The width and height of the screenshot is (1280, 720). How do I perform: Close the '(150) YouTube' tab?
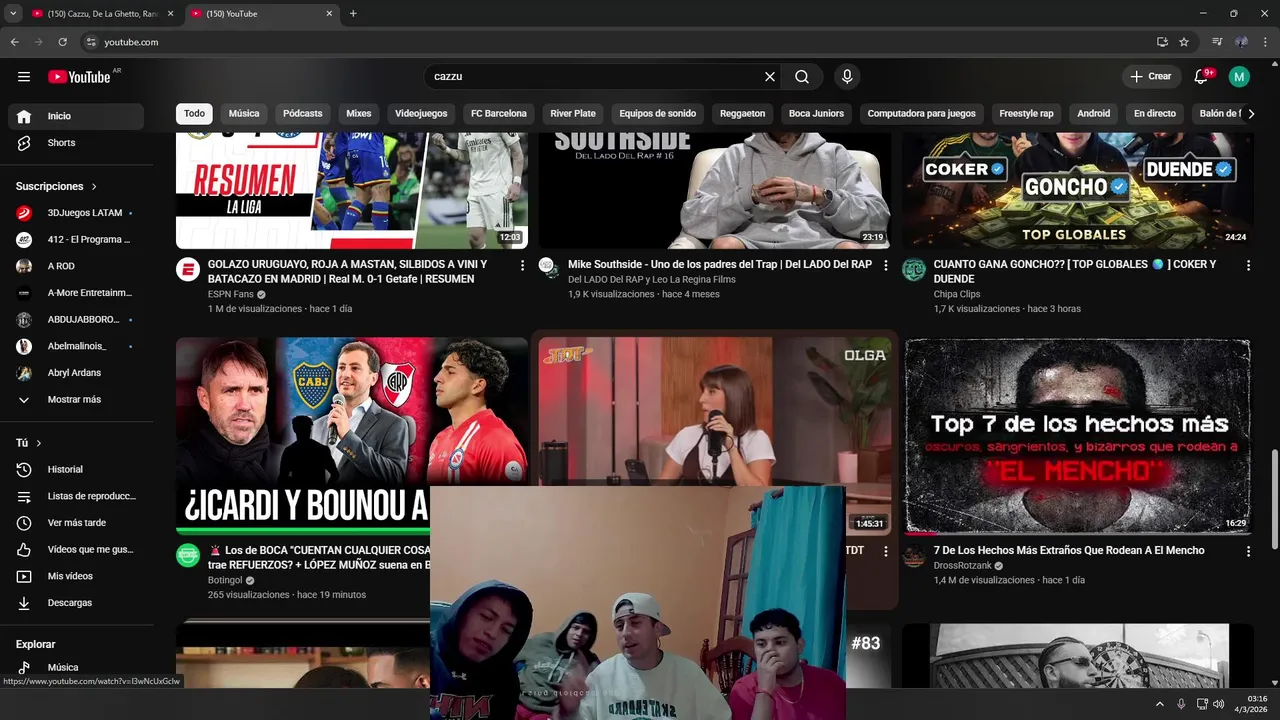(x=329, y=14)
